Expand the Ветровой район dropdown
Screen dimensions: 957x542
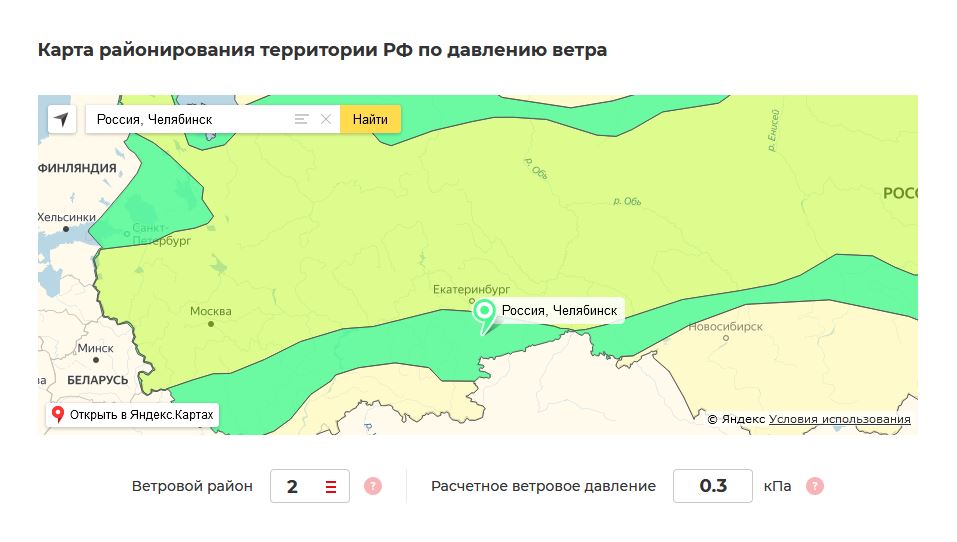pyautogui.click(x=309, y=487)
